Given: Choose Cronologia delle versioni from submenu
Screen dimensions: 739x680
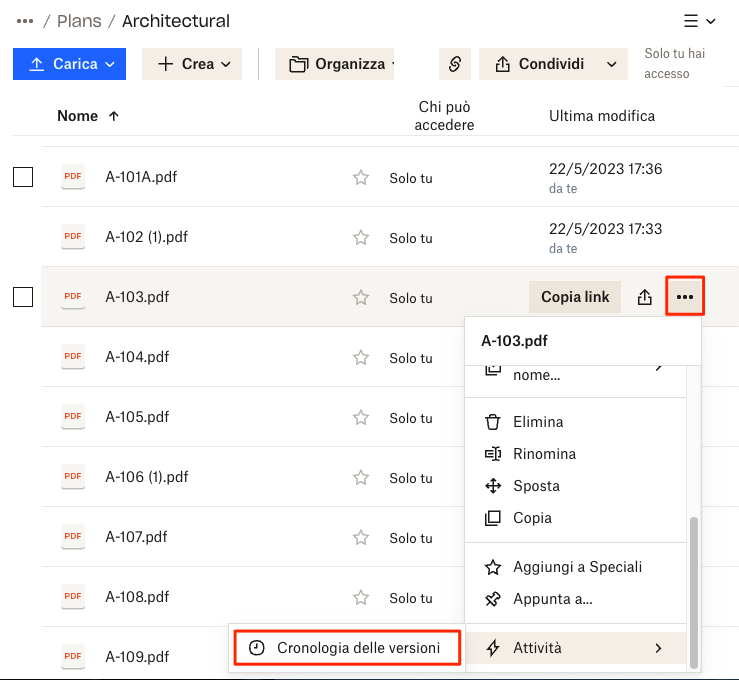Looking at the screenshot, I should pos(347,648).
